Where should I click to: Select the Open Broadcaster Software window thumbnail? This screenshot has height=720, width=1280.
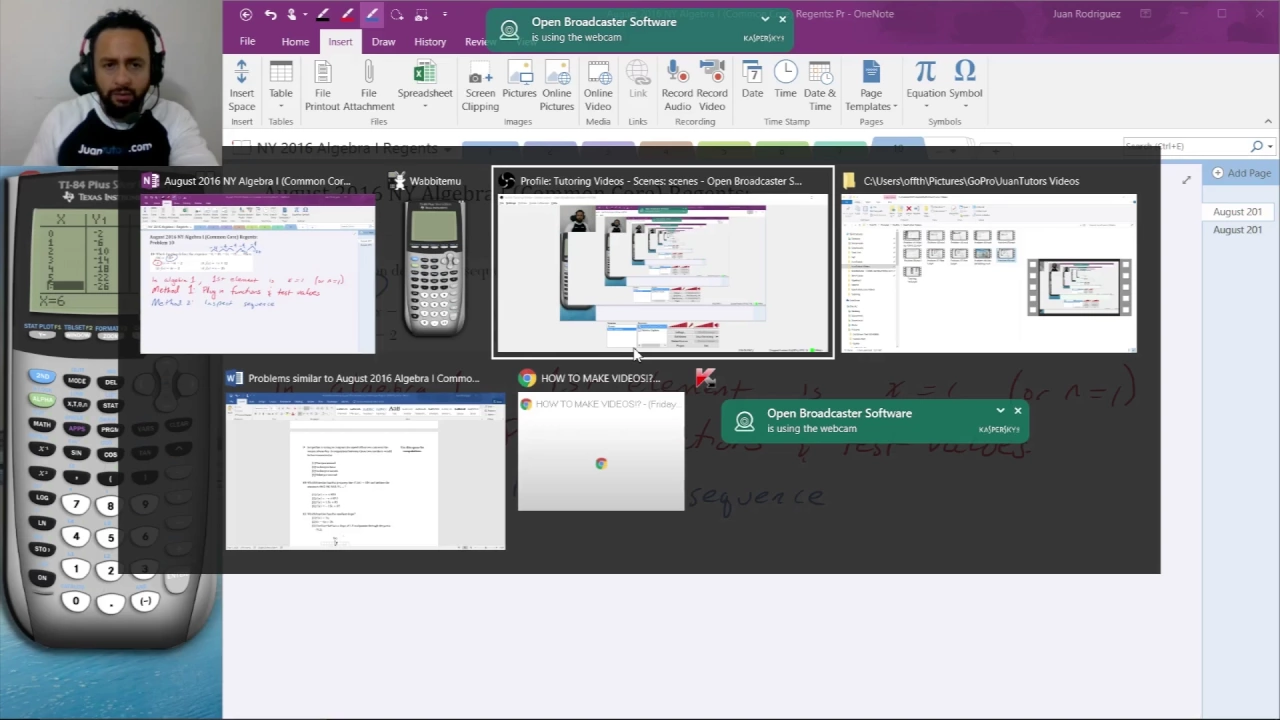(662, 263)
